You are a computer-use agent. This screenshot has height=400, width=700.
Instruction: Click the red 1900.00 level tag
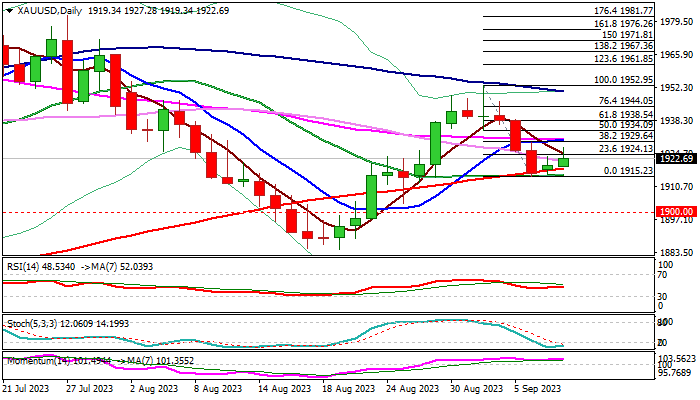[x=676, y=212]
